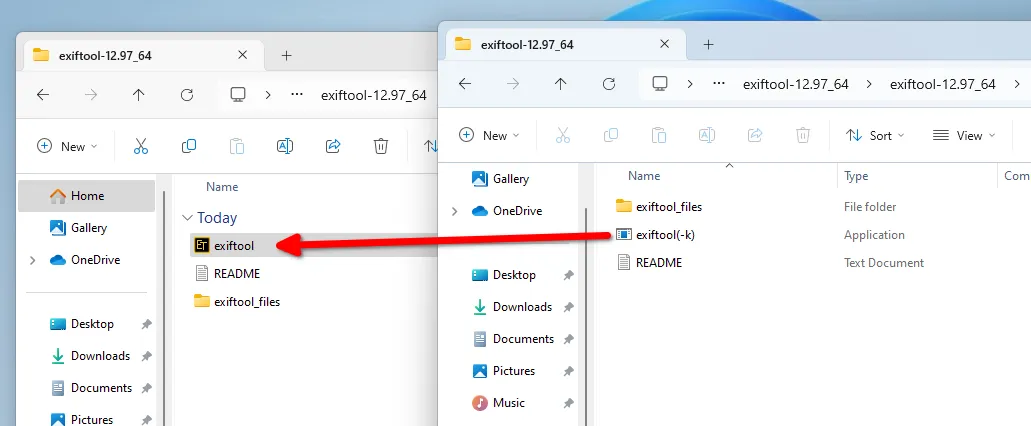Image resolution: width=1031 pixels, height=426 pixels.
Task: Add new tab in right window
Action: tap(708, 45)
